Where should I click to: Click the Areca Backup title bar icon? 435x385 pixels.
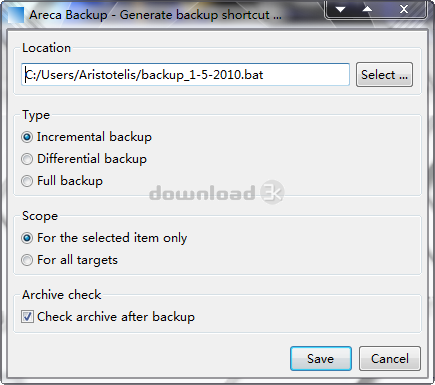click(16, 15)
